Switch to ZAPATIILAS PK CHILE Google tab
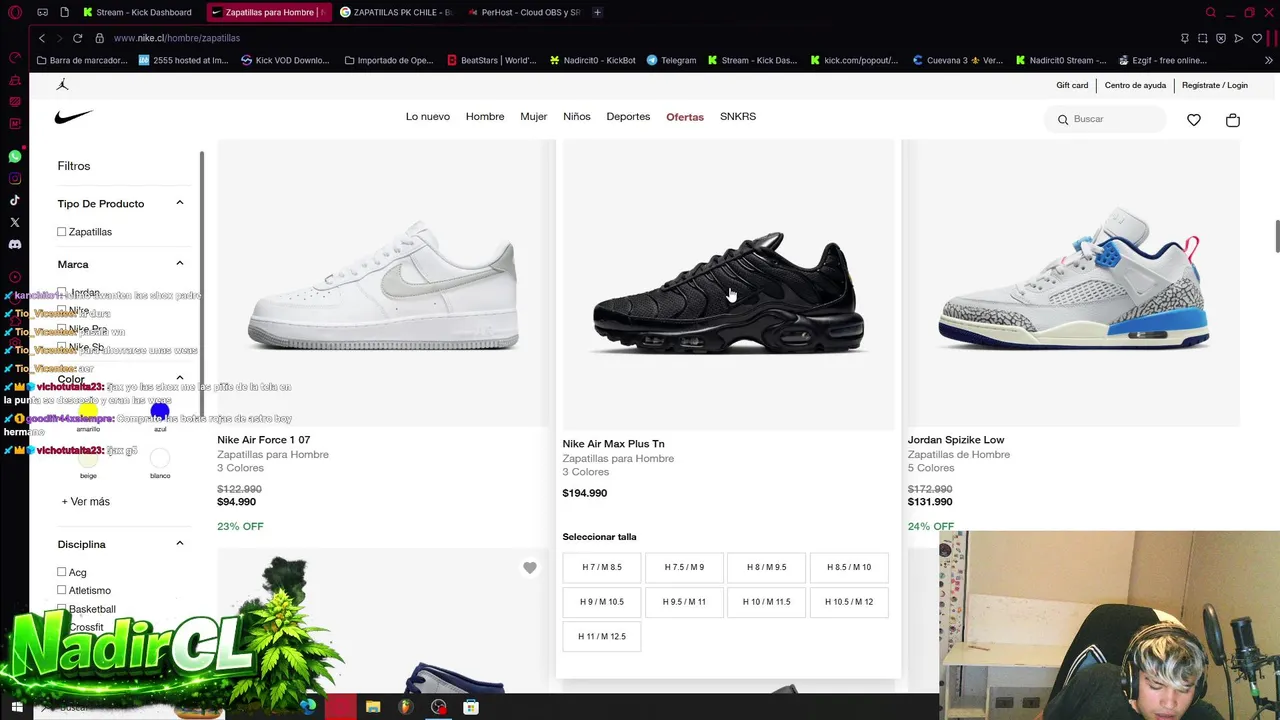The height and width of the screenshot is (720, 1280). pyautogui.click(x=397, y=12)
